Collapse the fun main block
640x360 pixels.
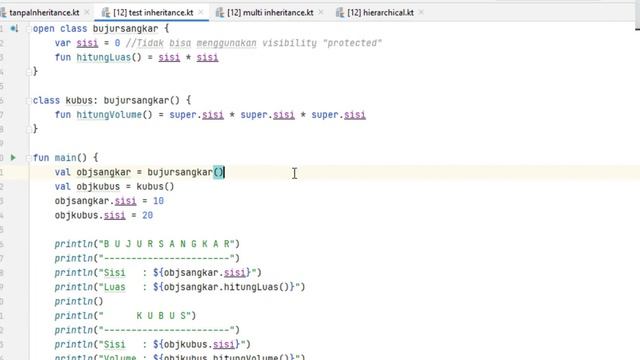point(28,158)
